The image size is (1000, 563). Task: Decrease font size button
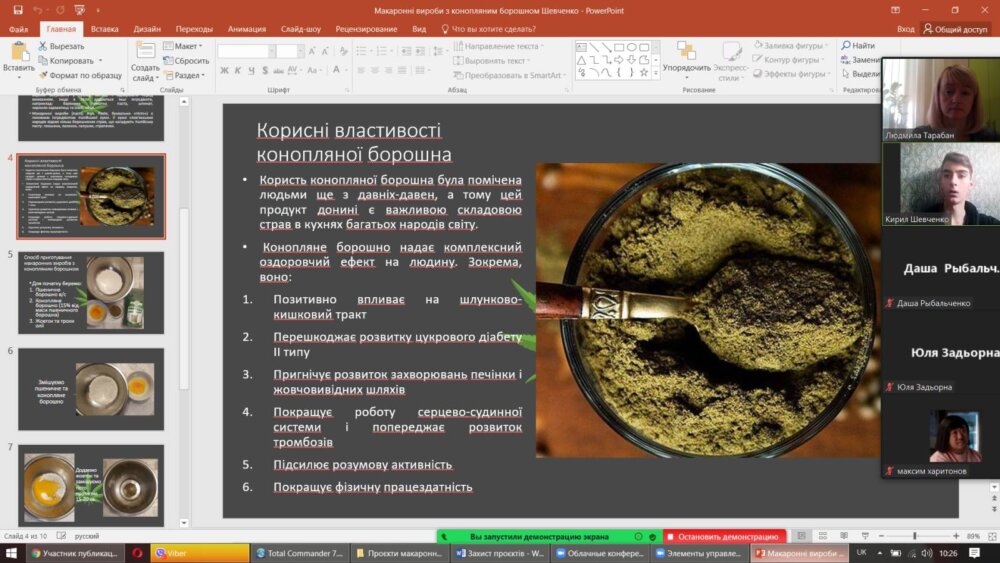click(325, 51)
